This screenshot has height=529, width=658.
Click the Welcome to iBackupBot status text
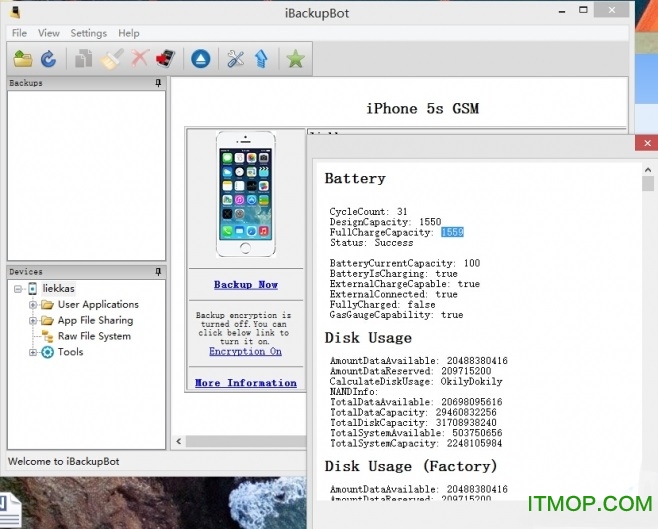point(63,461)
